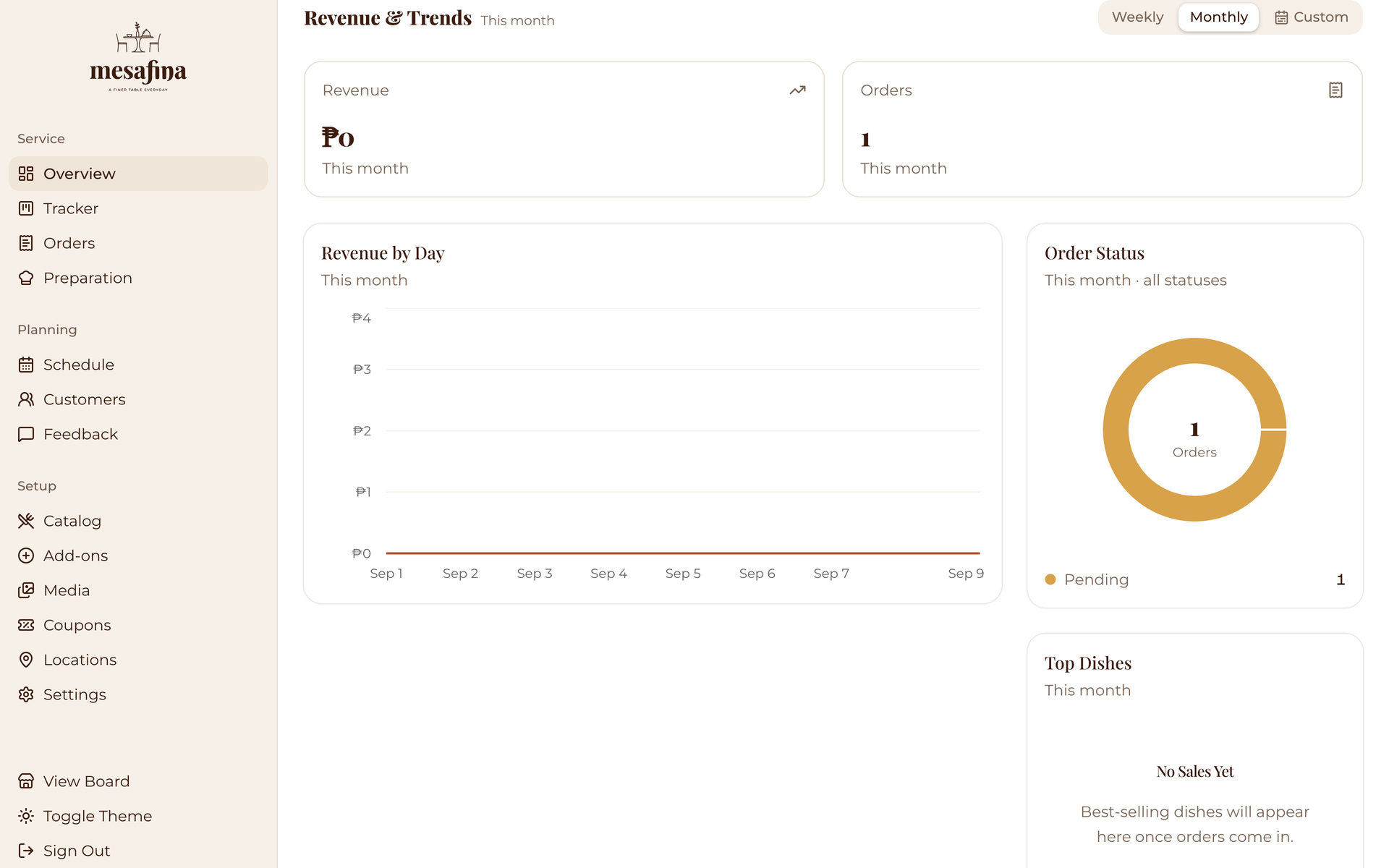This screenshot has height=868, width=1389.
Task: Click the Pending count 1 in legend
Action: 1341,579
